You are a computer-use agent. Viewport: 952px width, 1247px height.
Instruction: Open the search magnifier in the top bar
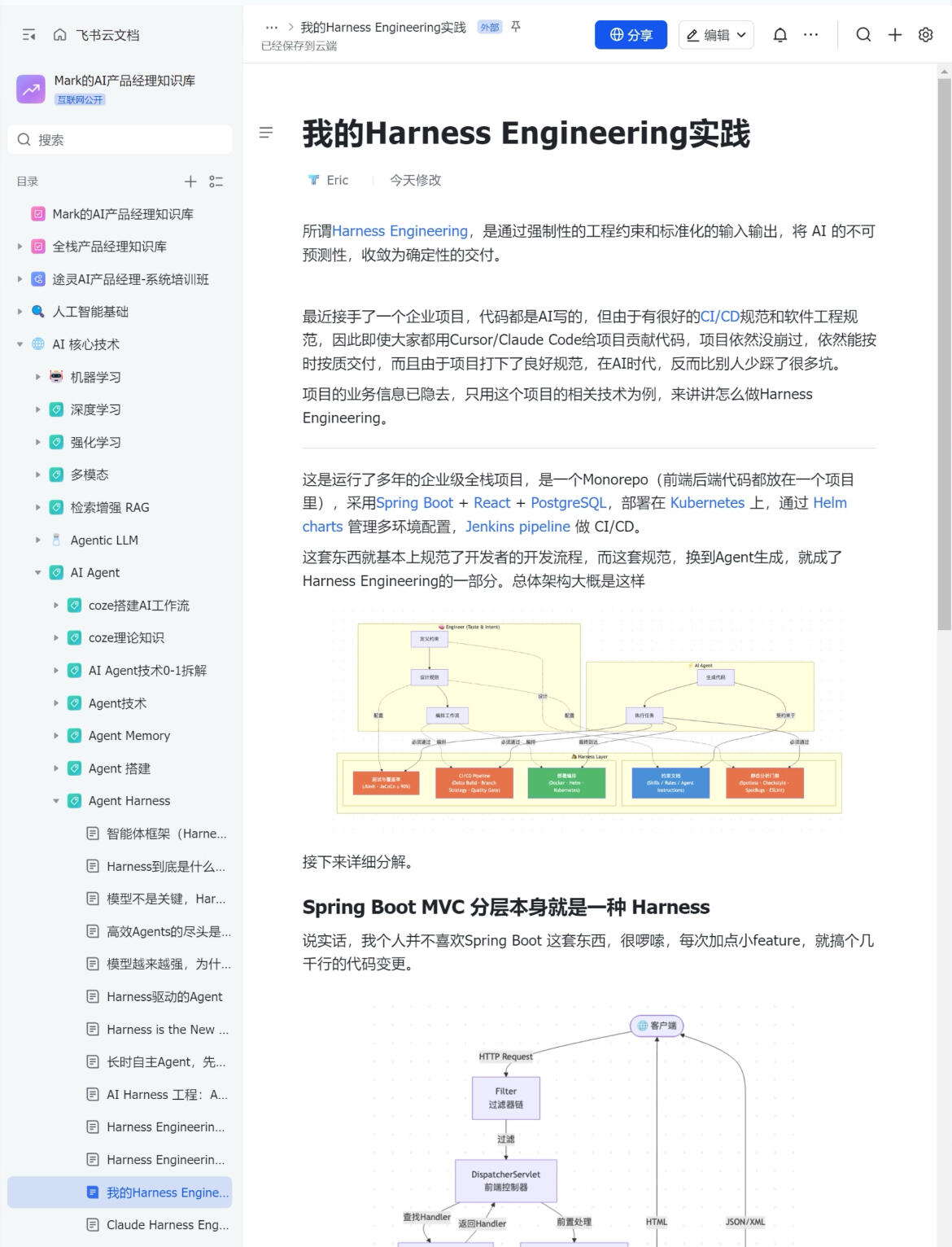point(864,35)
